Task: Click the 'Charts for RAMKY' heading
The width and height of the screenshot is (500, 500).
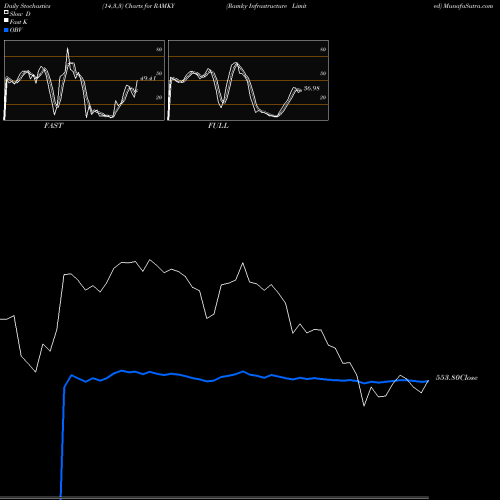Action: pyautogui.click(x=150, y=6)
